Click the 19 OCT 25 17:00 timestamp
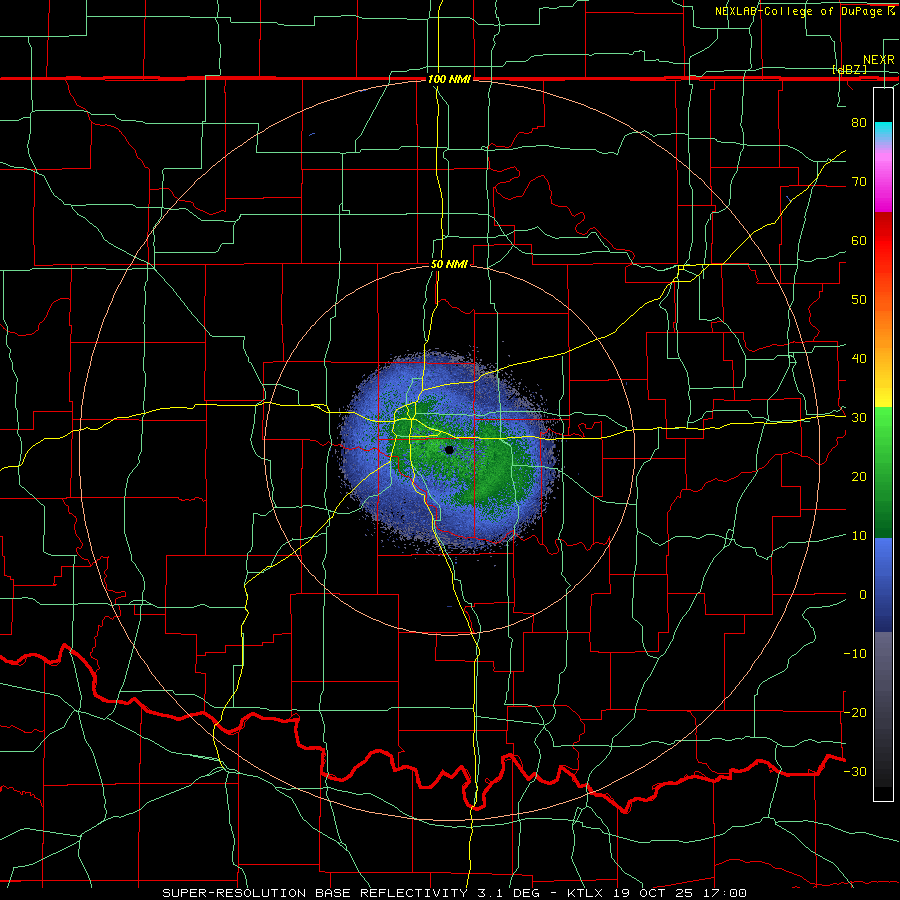The height and width of the screenshot is (900, 900). (x=681, y=893)
